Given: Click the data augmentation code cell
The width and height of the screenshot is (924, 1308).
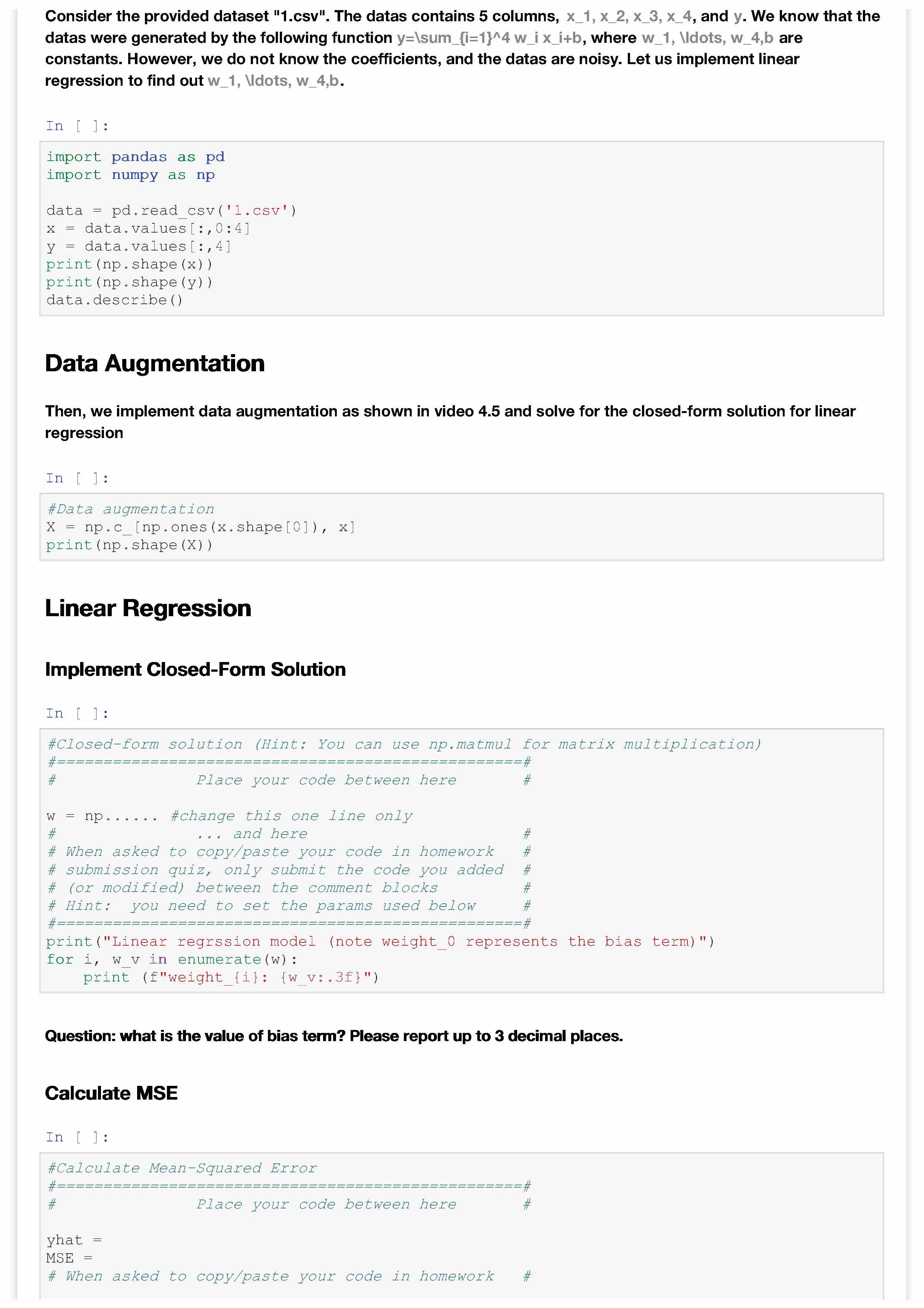Looking at the screenshot, I should pos(461,527).
